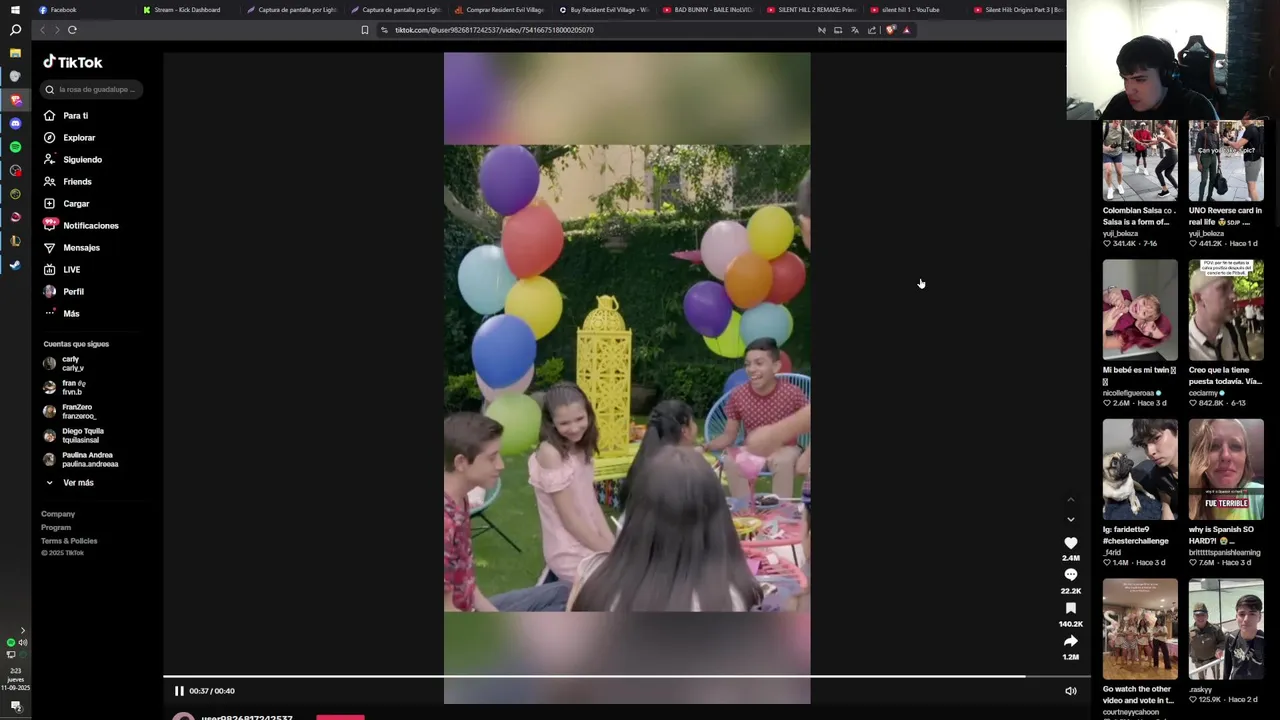Expand Ver más followed accounts
The width and height of the screenshot is (1280, 720).
pos(69,482)
